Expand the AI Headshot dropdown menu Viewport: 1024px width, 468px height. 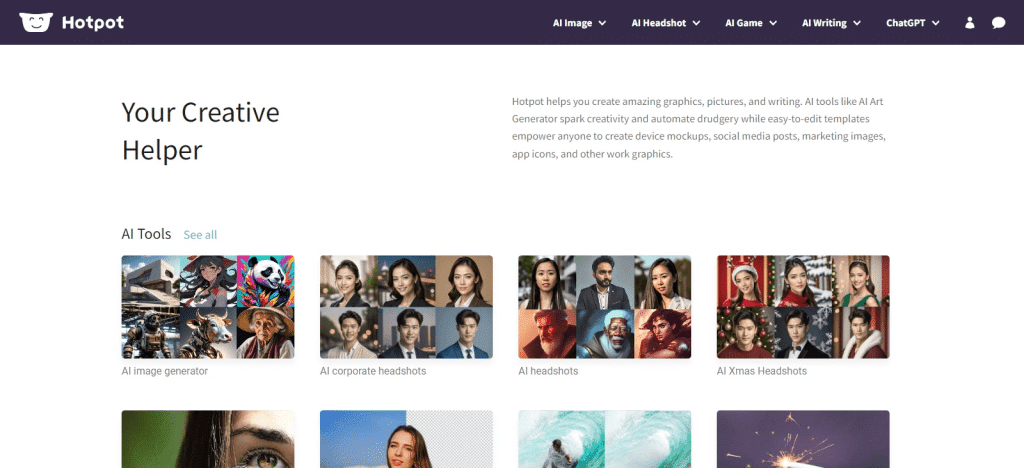pos(665,23)
